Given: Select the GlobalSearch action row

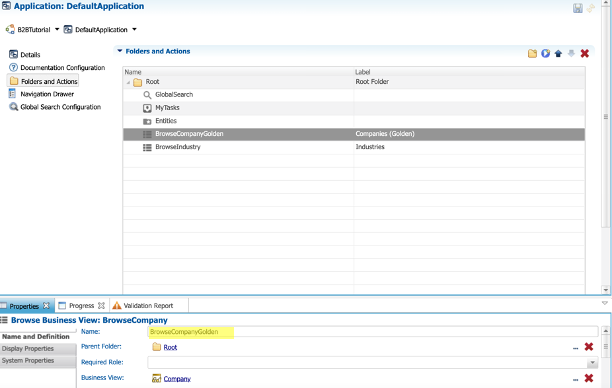Looking at the screenshot, I should click(x=354, y=95).
